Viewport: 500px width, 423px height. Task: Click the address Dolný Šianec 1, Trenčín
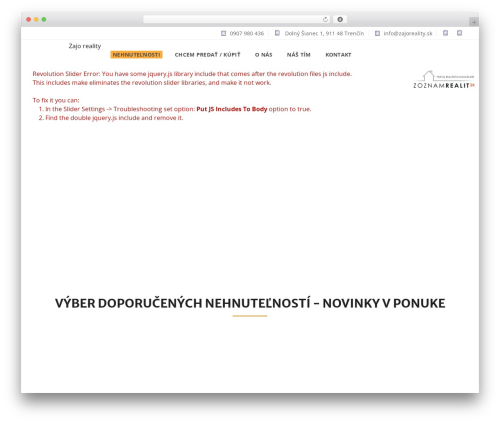click(x=324, y=33)
